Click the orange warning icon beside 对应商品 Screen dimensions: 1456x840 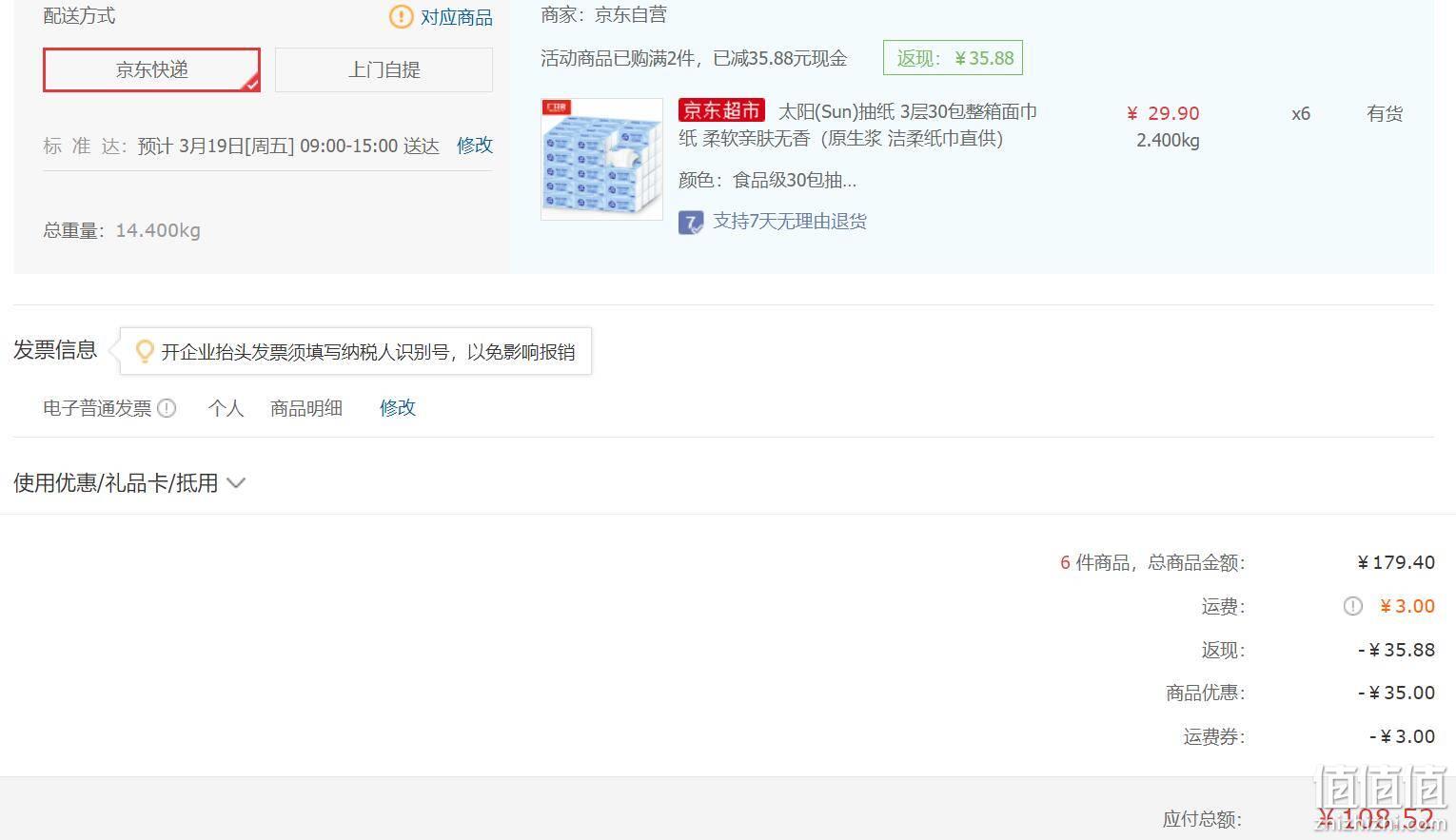pyautogui.click(x=402, y=16)
